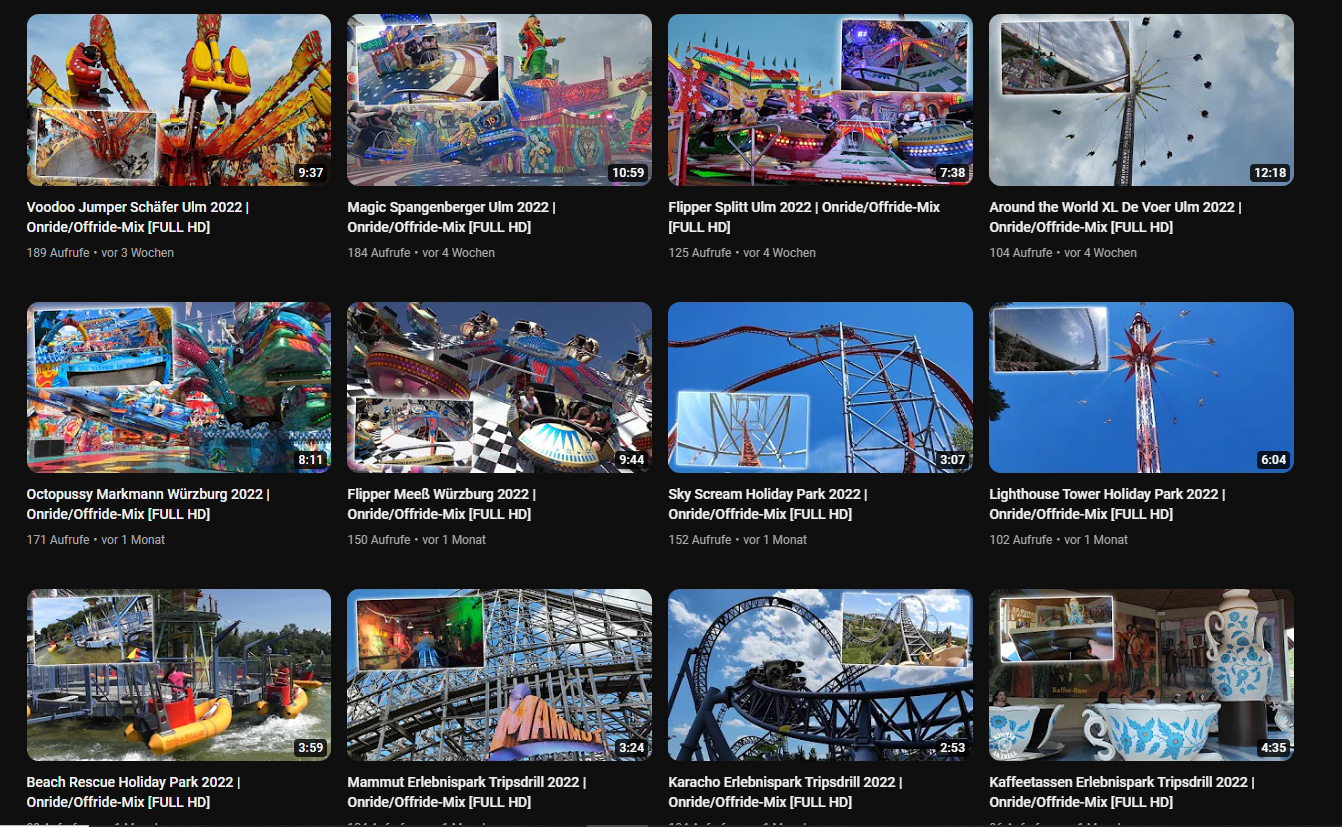Click the Octopussy Markmann Würzburg 2022 title
The height and width of the screenshot is (827, 1342).
(148, 504)
